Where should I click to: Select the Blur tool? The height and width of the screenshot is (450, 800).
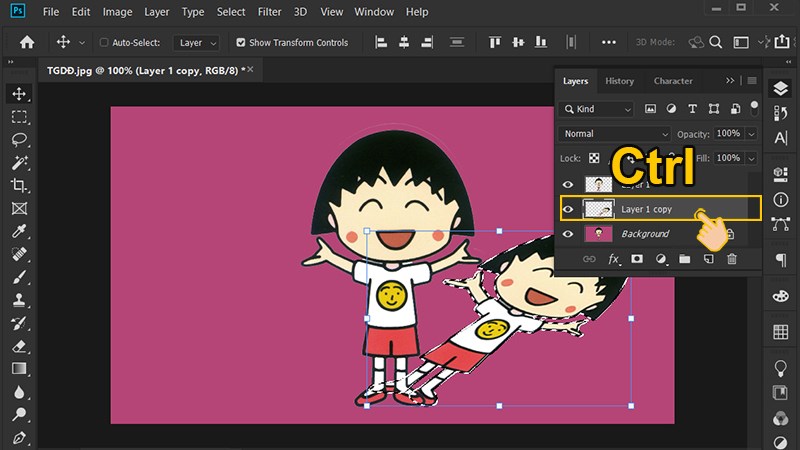pos(19,392)
